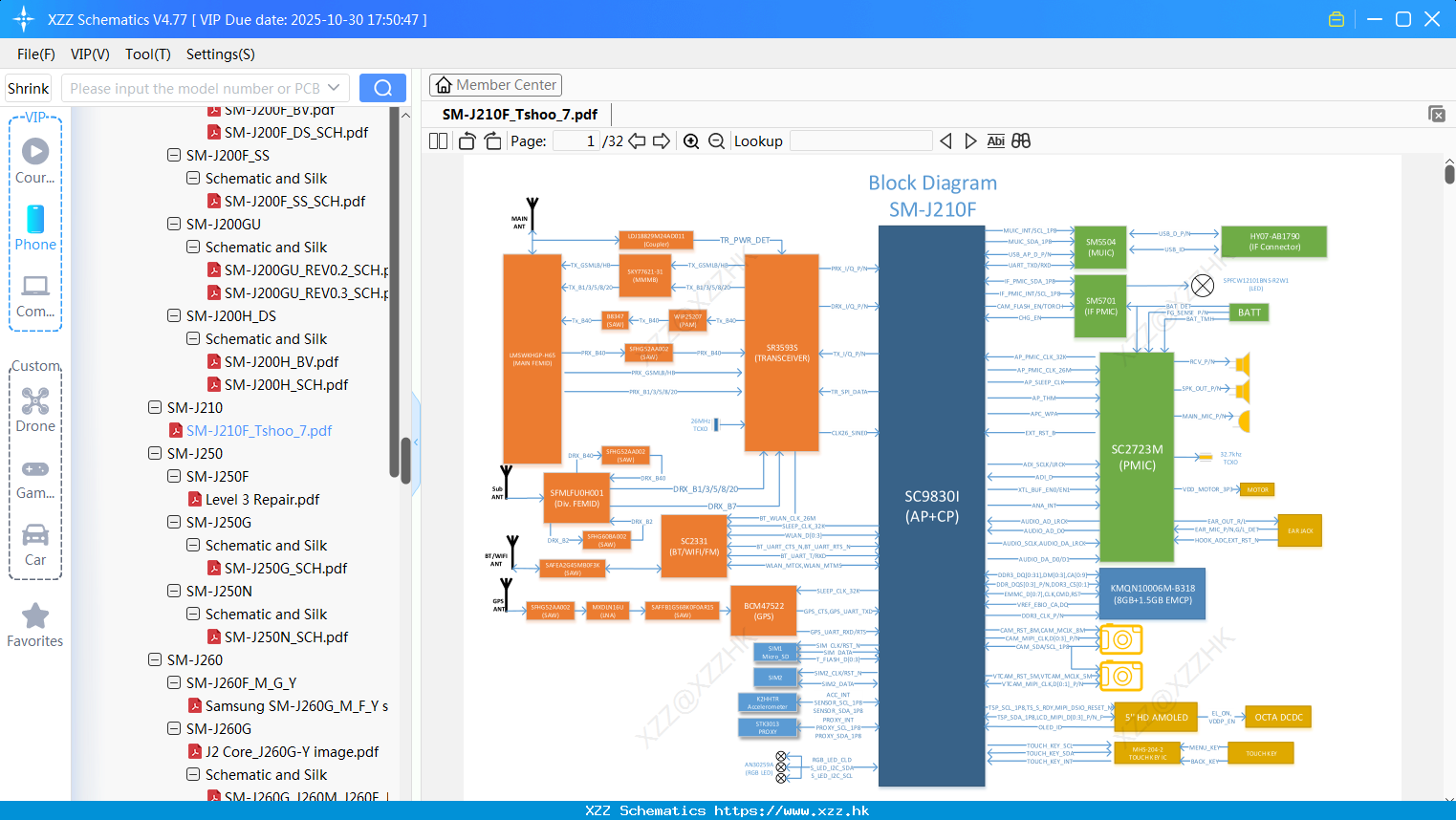The image size is (1456, 820).
Task: Open SM-J200F_DS_SCH.pdf file
Action: coord(296,133)
